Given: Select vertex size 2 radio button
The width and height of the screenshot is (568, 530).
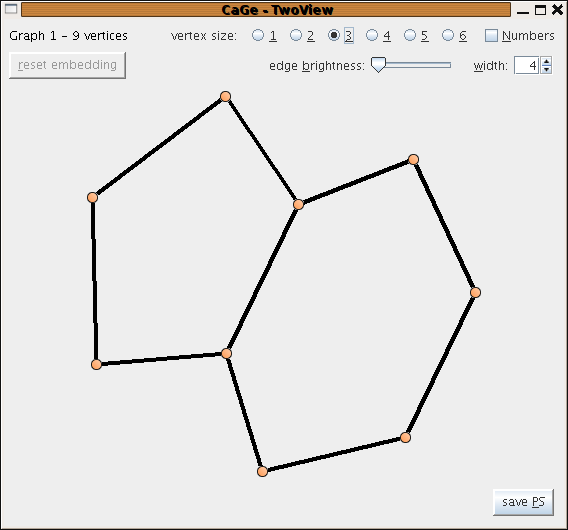Looking at the screenshot, I should [296, 35].
